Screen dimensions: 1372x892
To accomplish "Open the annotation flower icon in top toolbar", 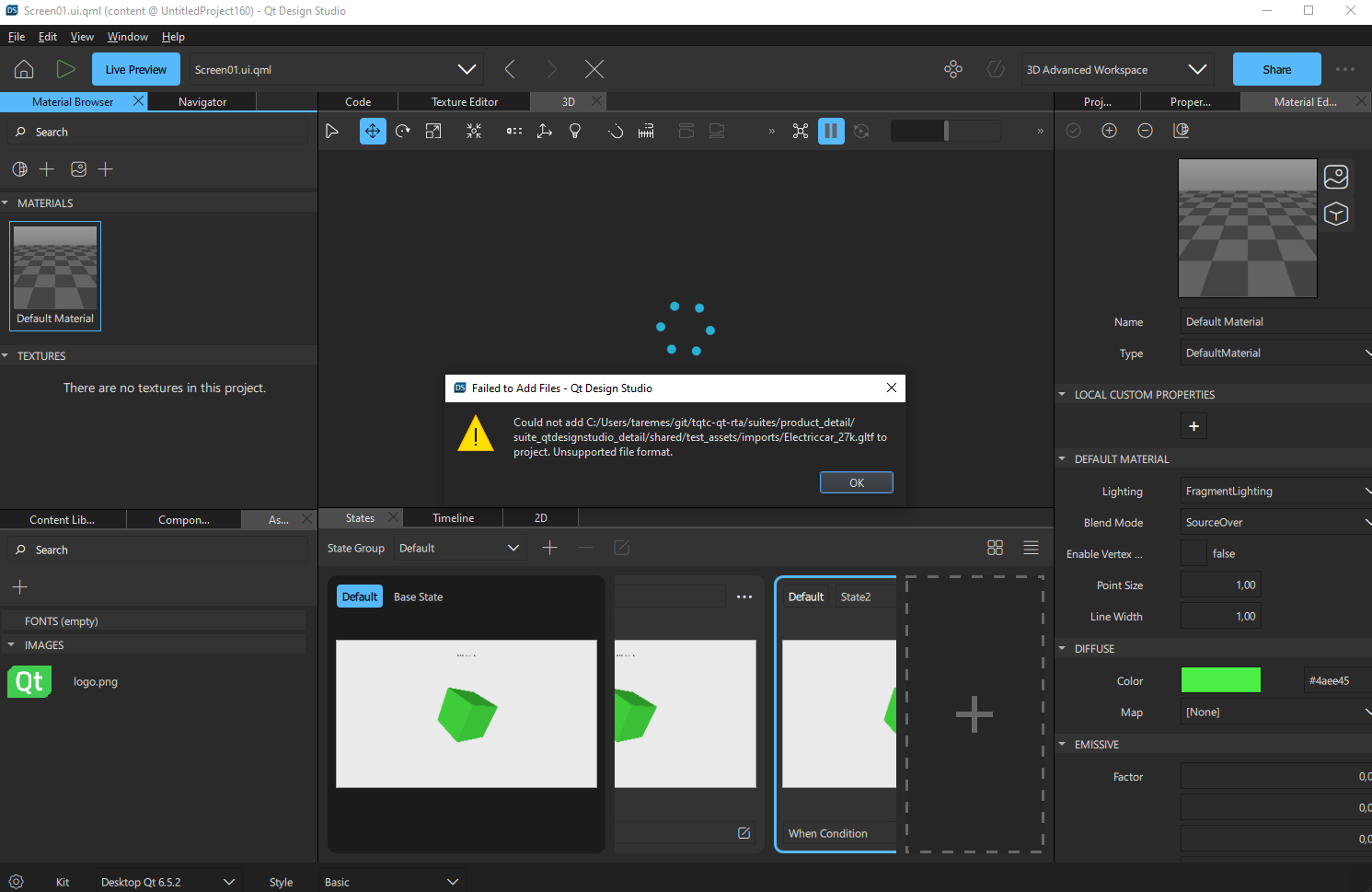I will [953, 69].
